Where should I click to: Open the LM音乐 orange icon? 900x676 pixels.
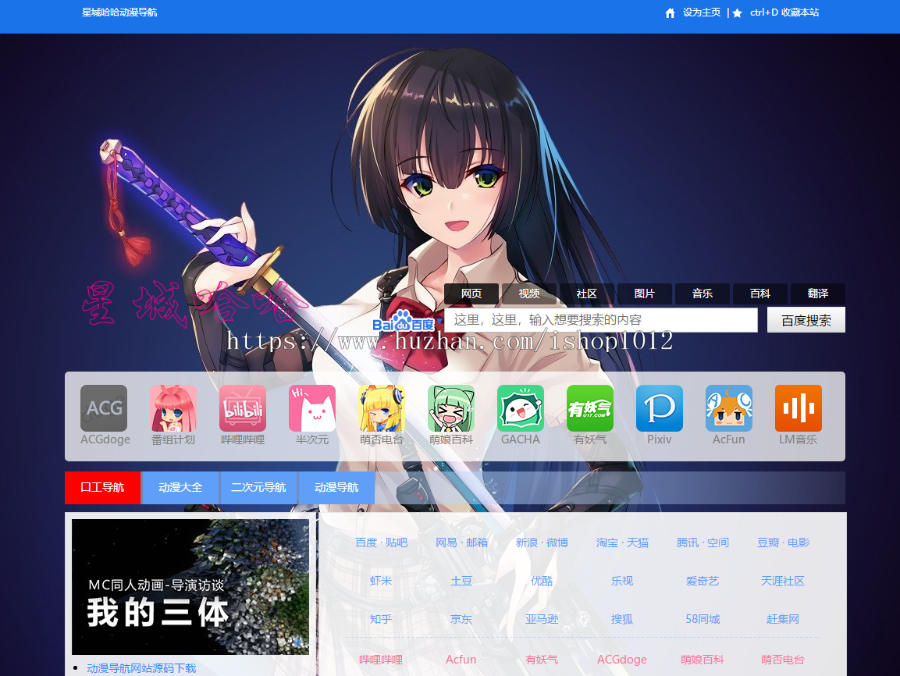point(798,408)
